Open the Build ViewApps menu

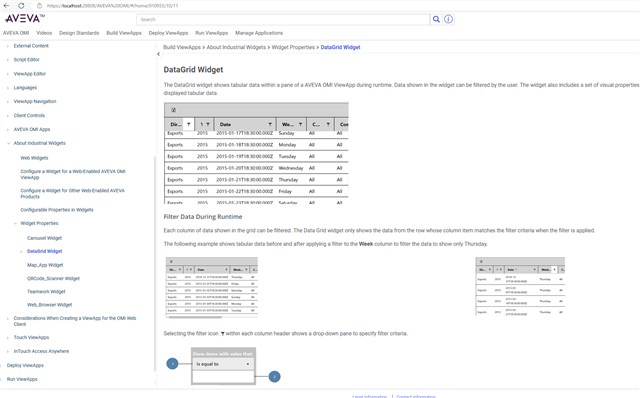124,33
